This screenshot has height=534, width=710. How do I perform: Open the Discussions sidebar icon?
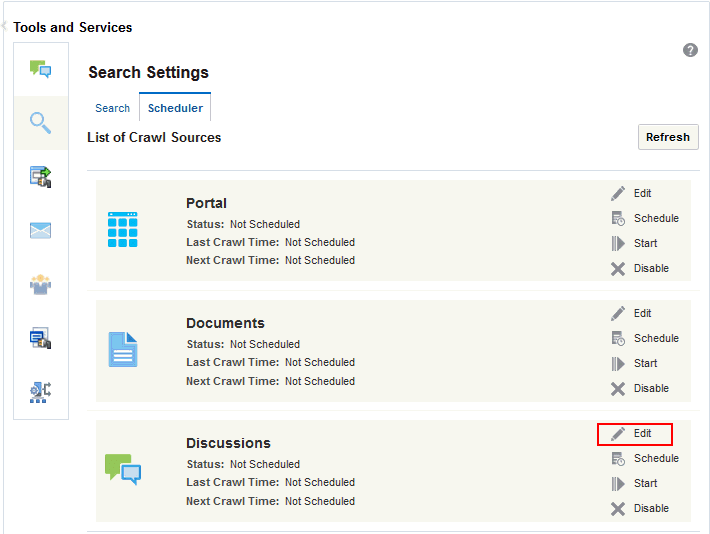(40, 69)
